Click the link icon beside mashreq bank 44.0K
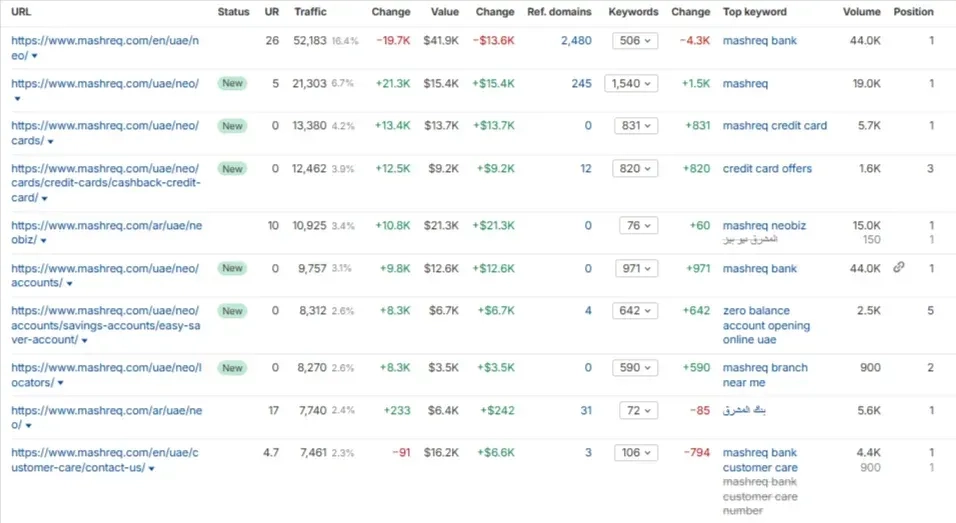The image size is (956, 523). pyautogui.click(x=899, y=267)
